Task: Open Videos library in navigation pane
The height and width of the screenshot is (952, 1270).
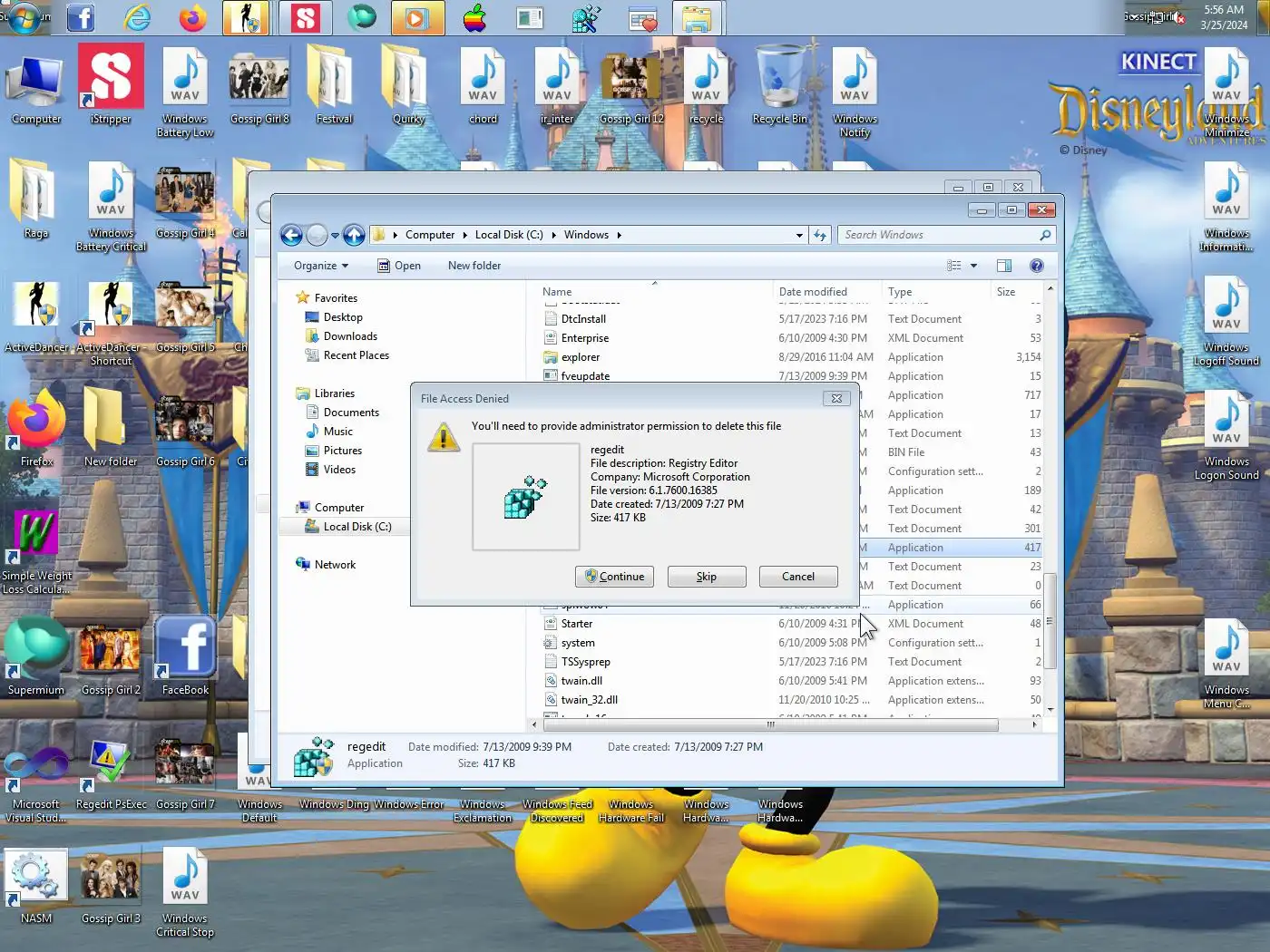Action: [339, 470]
